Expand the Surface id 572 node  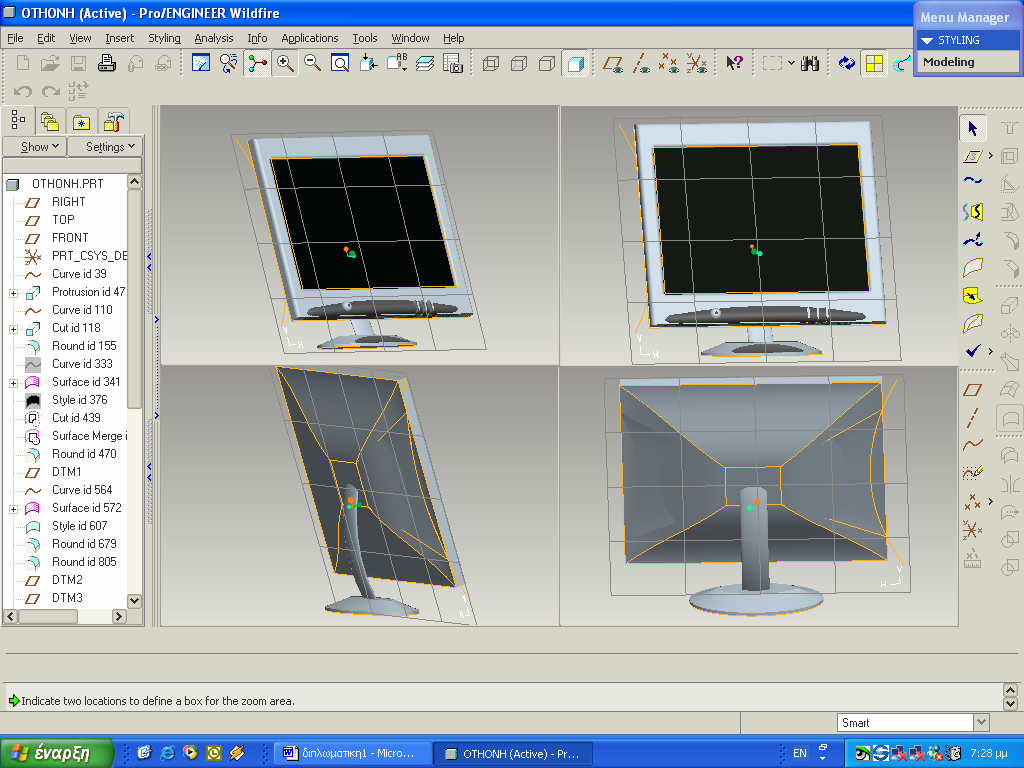[x=13, y=509]
